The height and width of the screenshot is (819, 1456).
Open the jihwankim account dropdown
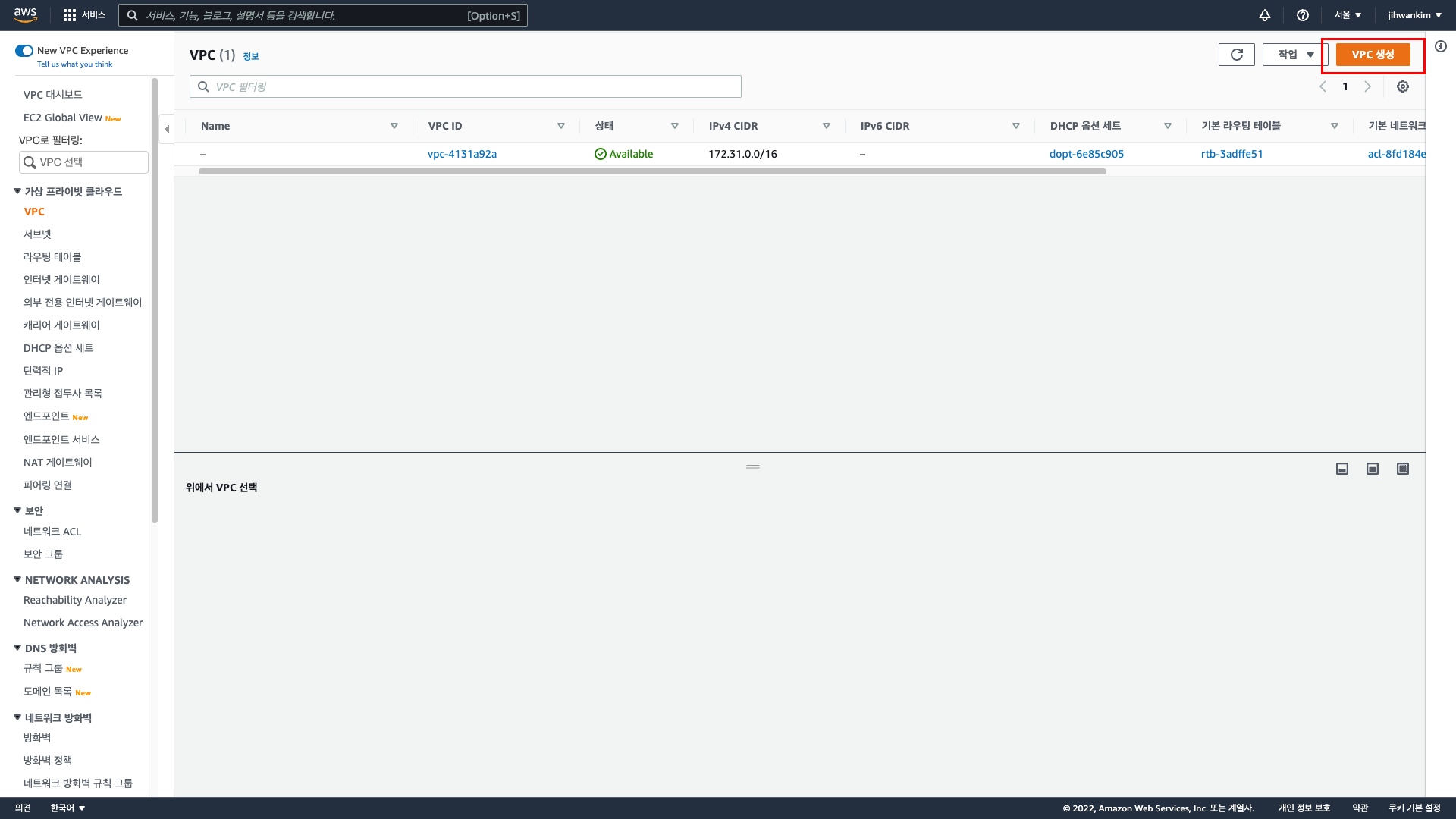tap(1415, 15)
